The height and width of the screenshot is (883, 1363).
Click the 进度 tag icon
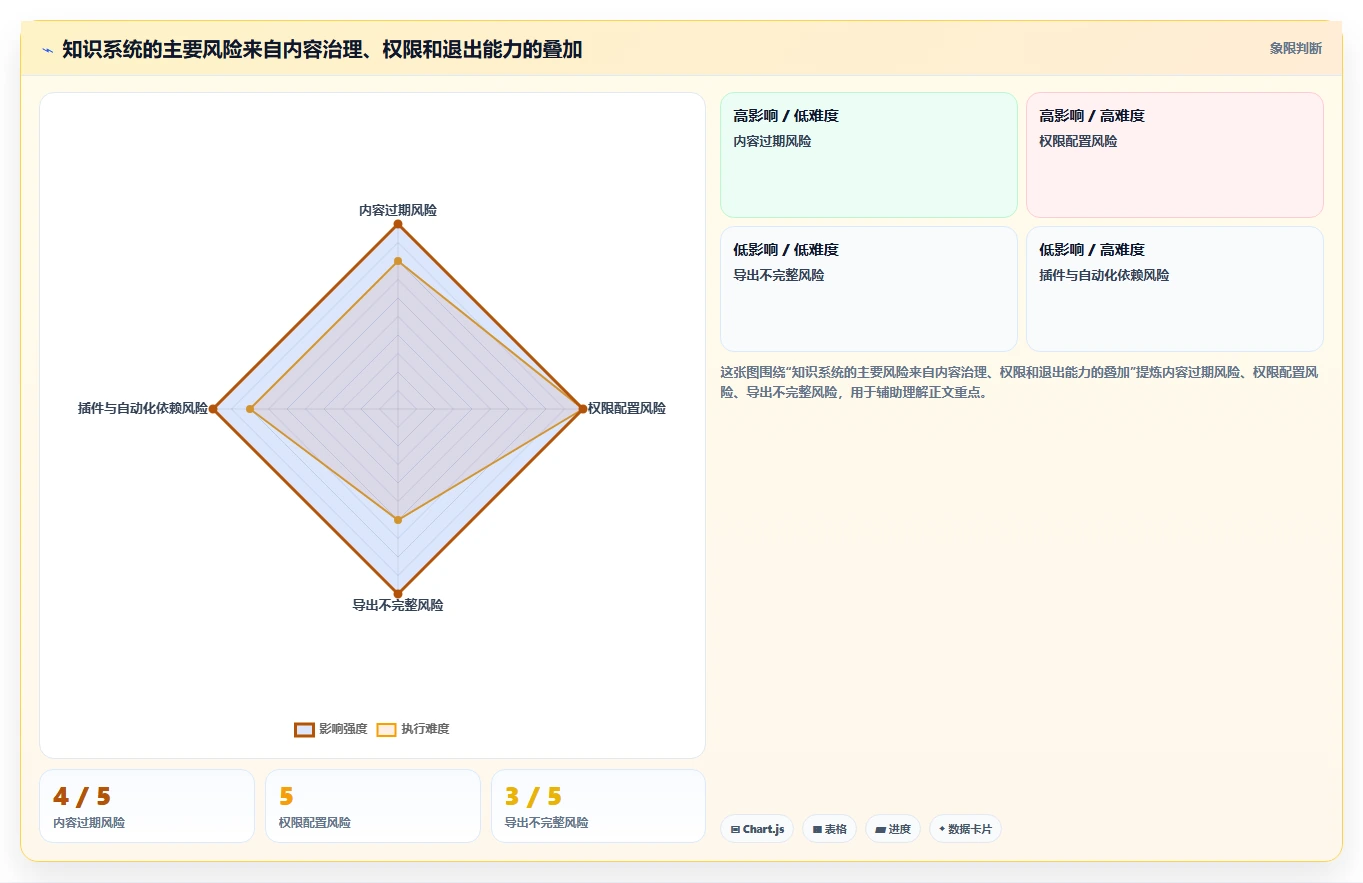tap(881, 829)
